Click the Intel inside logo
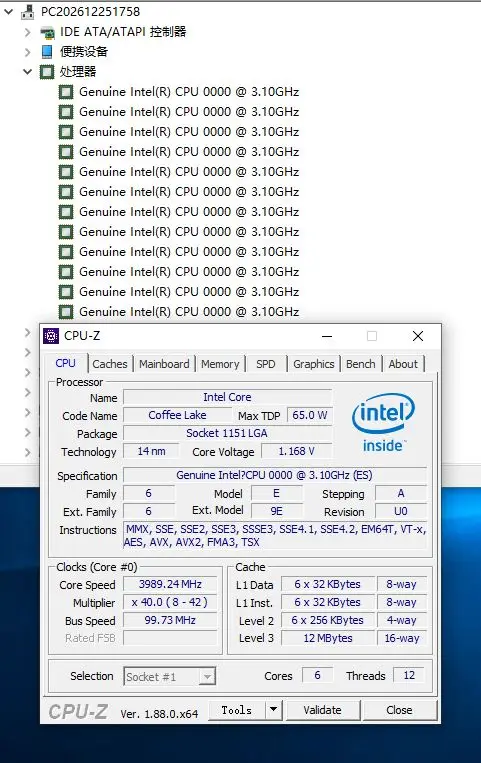The height and width of the screenshot is (763, 481). coord(383,422)
